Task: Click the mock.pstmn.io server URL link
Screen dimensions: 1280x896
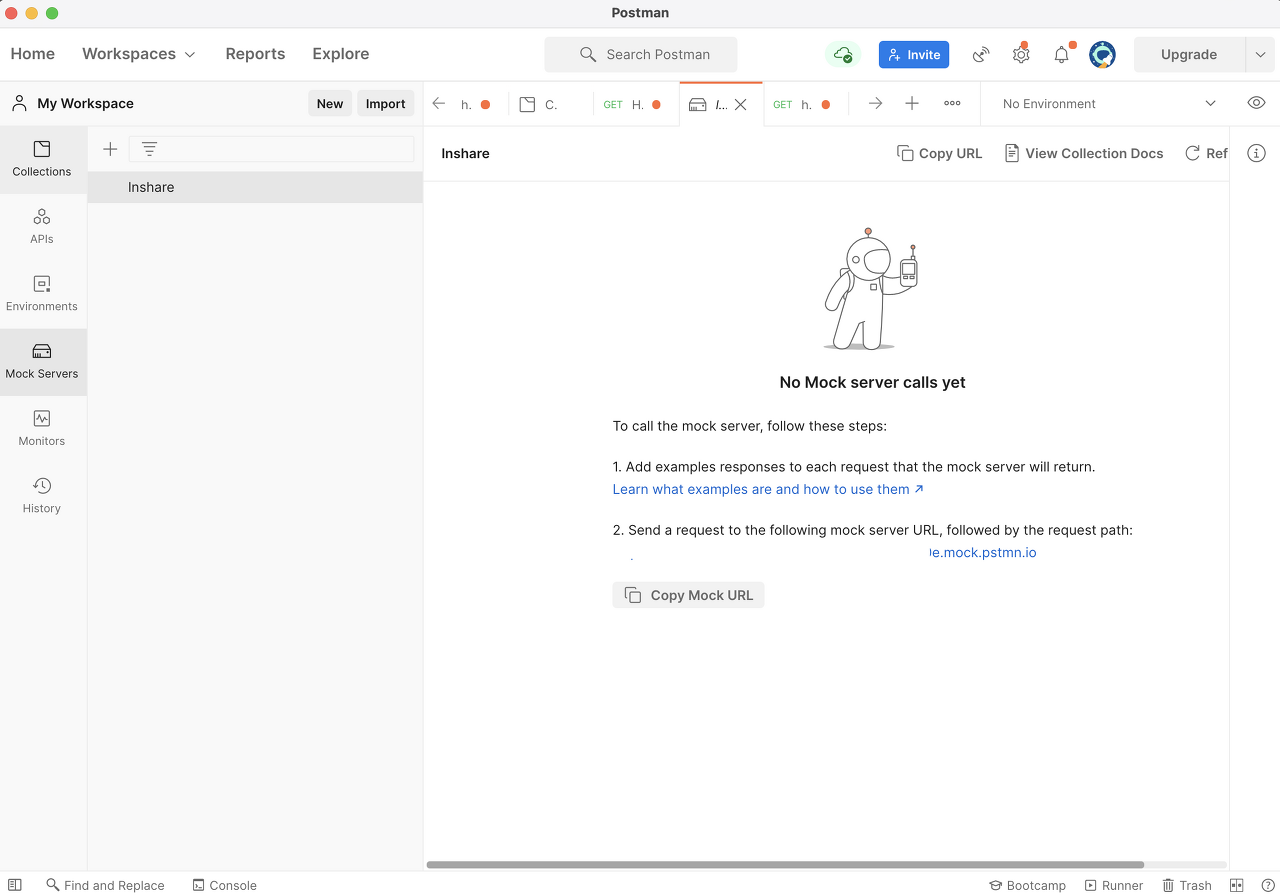Action: coord(983,552)
